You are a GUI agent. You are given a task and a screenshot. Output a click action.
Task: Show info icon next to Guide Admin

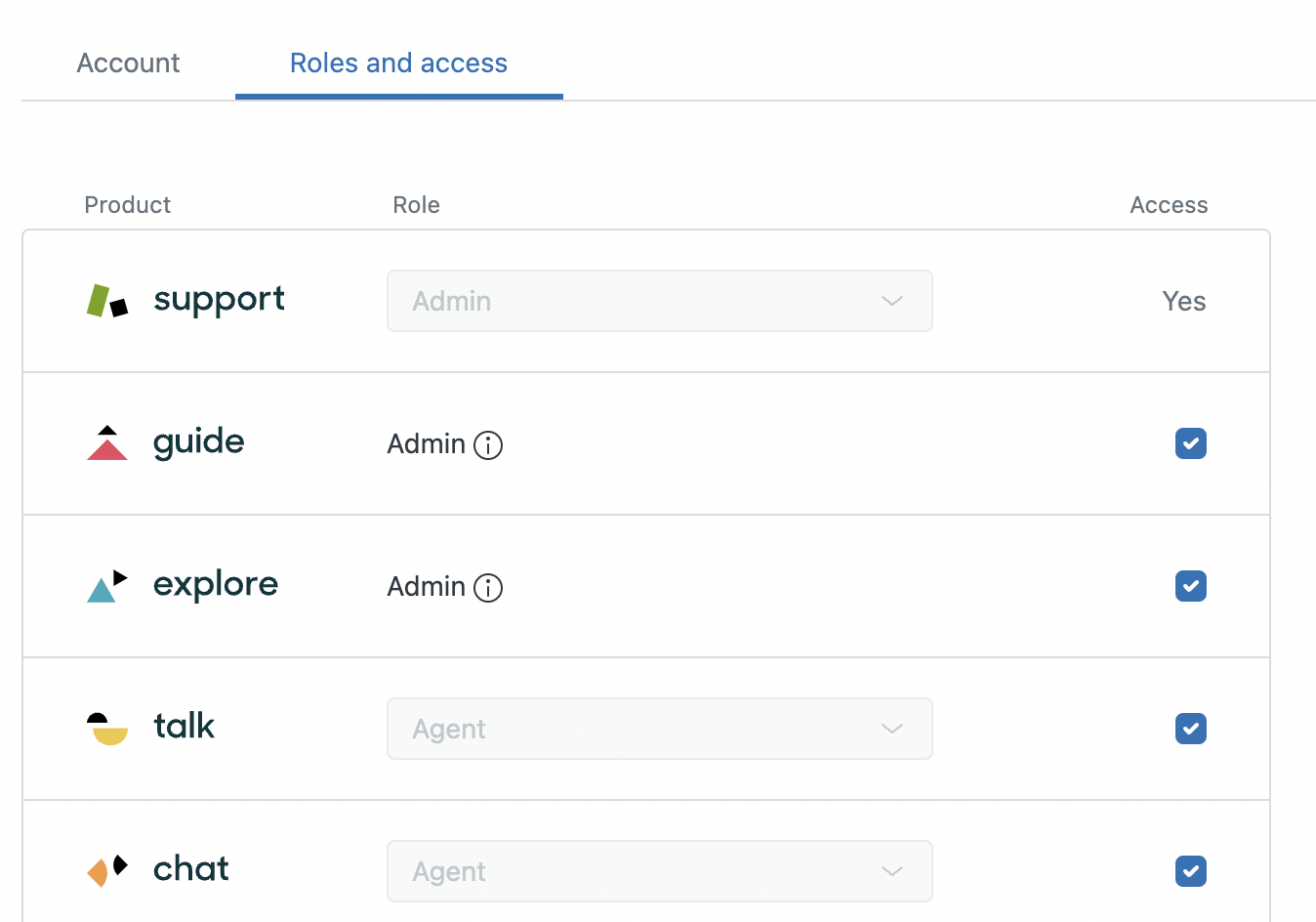point(488,445)
